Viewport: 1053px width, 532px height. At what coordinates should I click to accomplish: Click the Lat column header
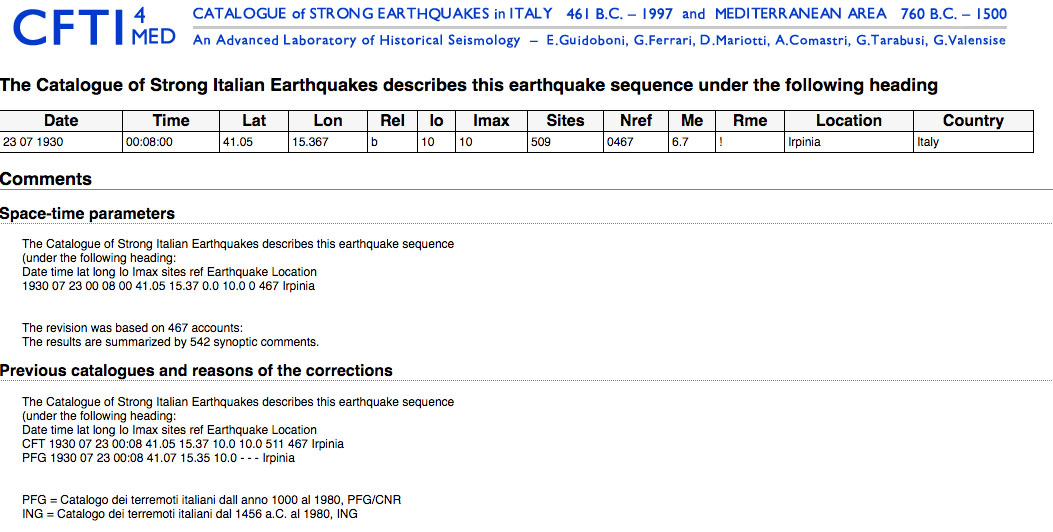click(x=254, y=120)
